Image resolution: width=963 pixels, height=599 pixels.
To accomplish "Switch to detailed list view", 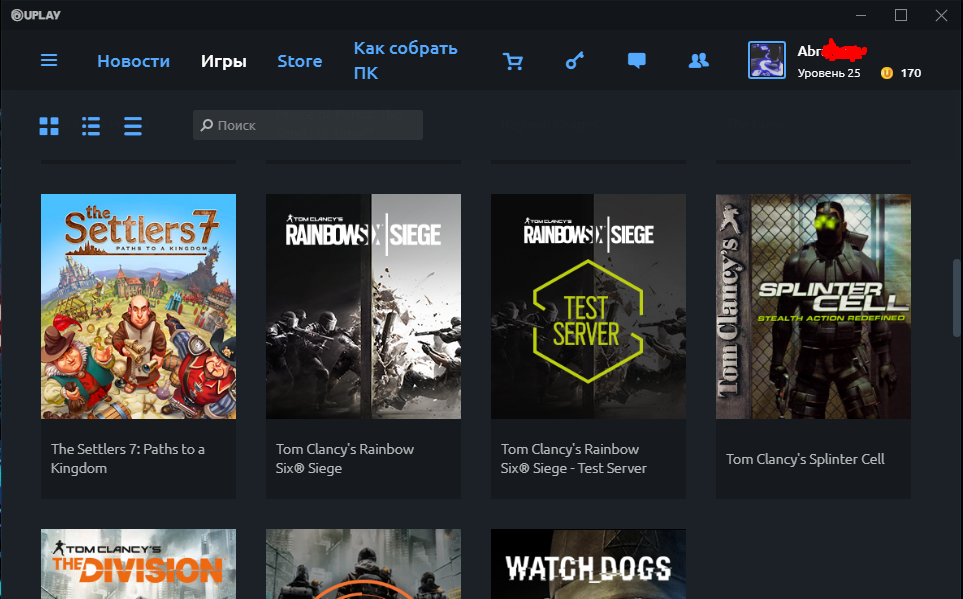I will point(91,126).
